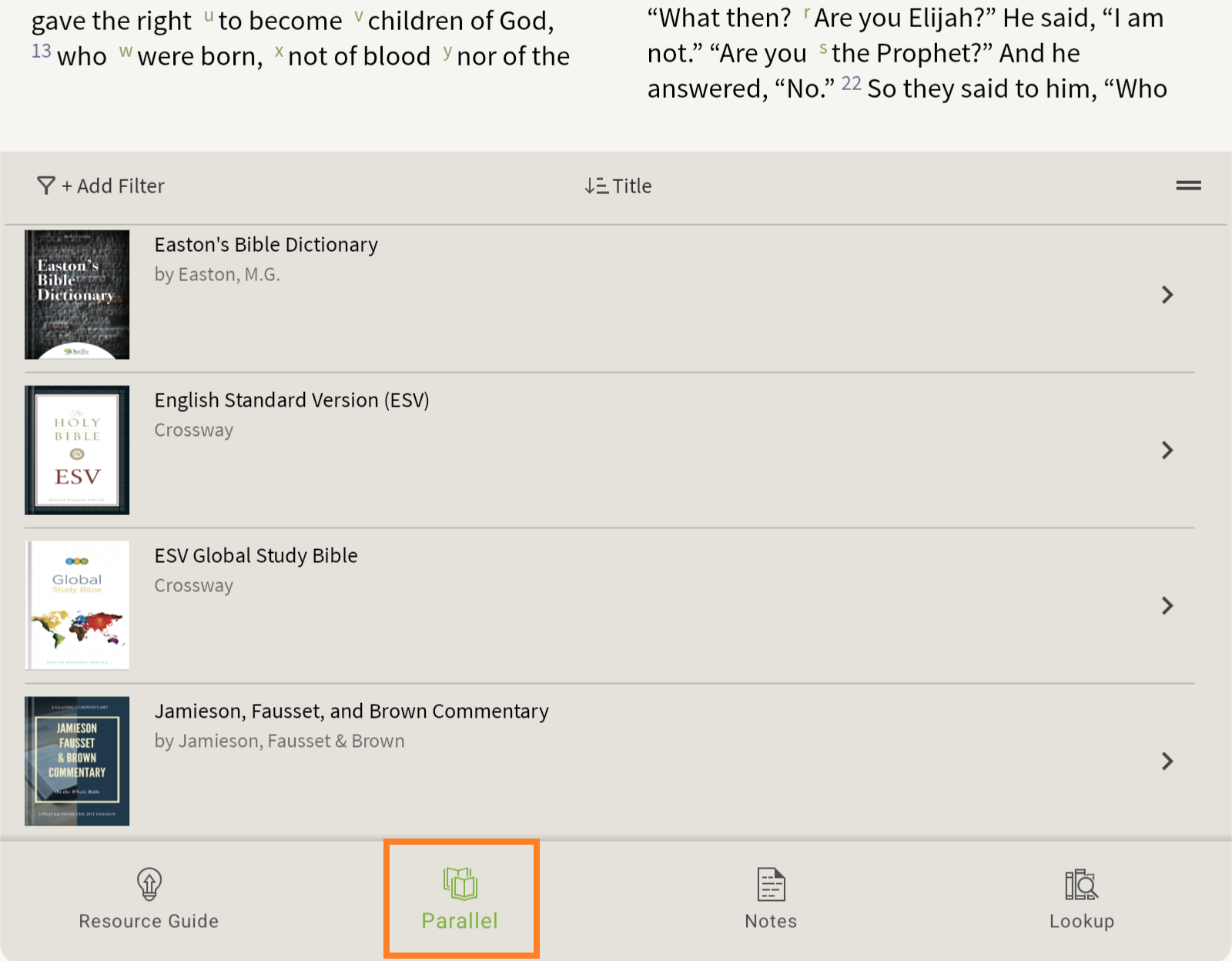The width and height of the screenshot is (1232, 961).
Task: Open English Standard Version row chevron
Action: [1167, 450]
